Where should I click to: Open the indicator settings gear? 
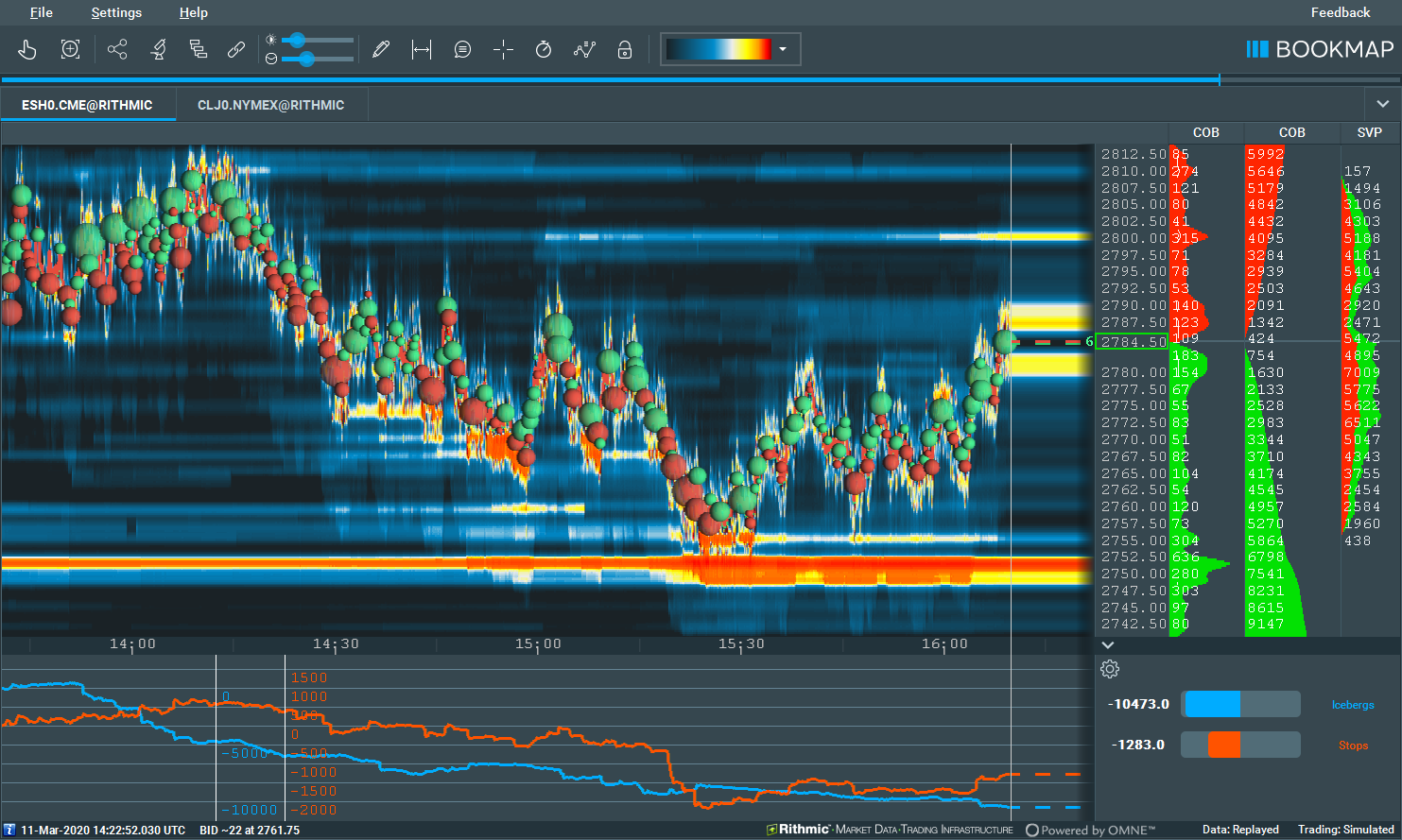(x=1110, y=669)
